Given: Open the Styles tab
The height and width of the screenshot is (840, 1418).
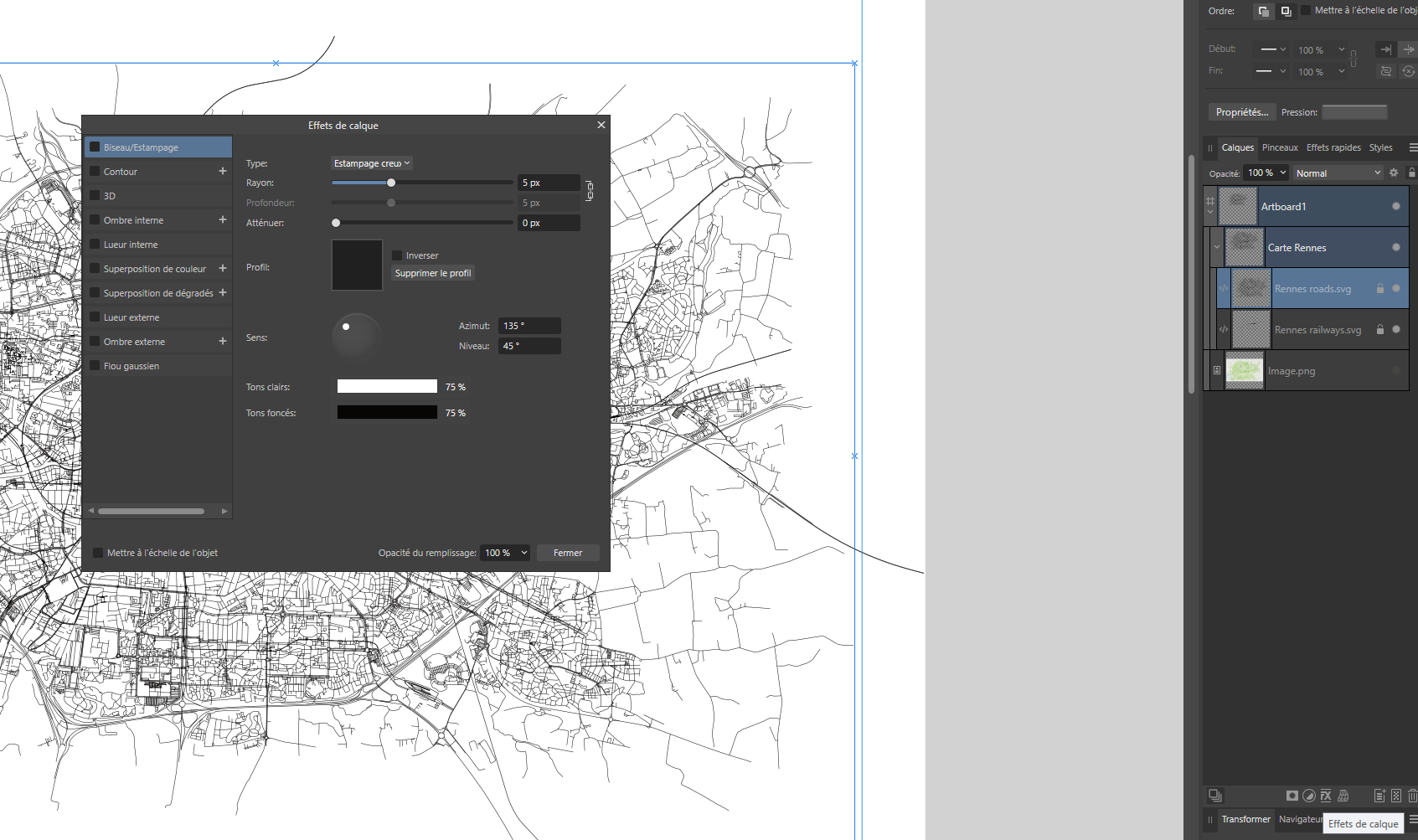Looking at the screenshot, I should [1380, 147].
